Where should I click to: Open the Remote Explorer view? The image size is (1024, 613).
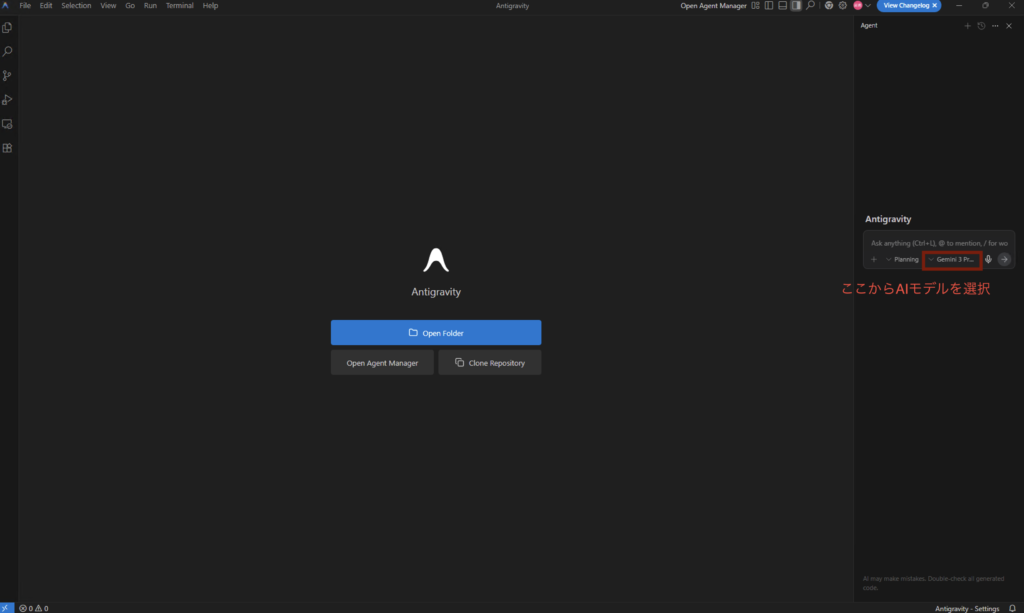(8, 124)
